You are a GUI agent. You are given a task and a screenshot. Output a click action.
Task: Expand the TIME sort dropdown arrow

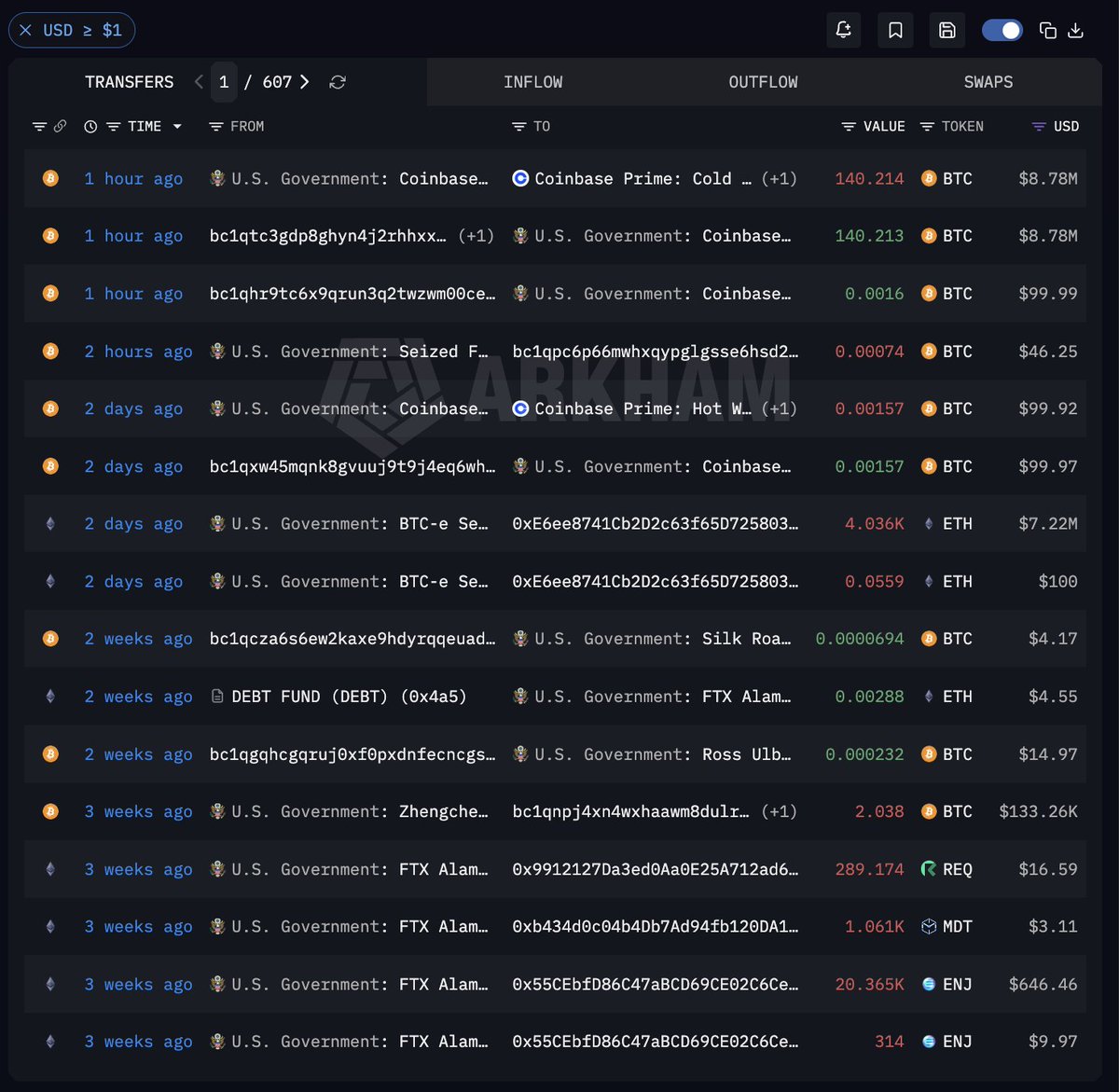pos(177,127)
